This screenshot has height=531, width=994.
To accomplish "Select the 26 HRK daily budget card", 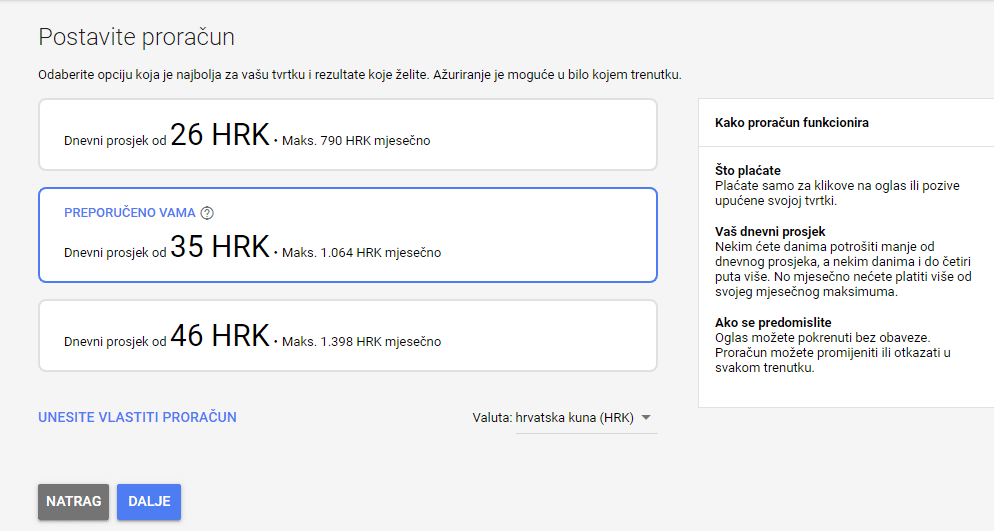I will (347, 135).
